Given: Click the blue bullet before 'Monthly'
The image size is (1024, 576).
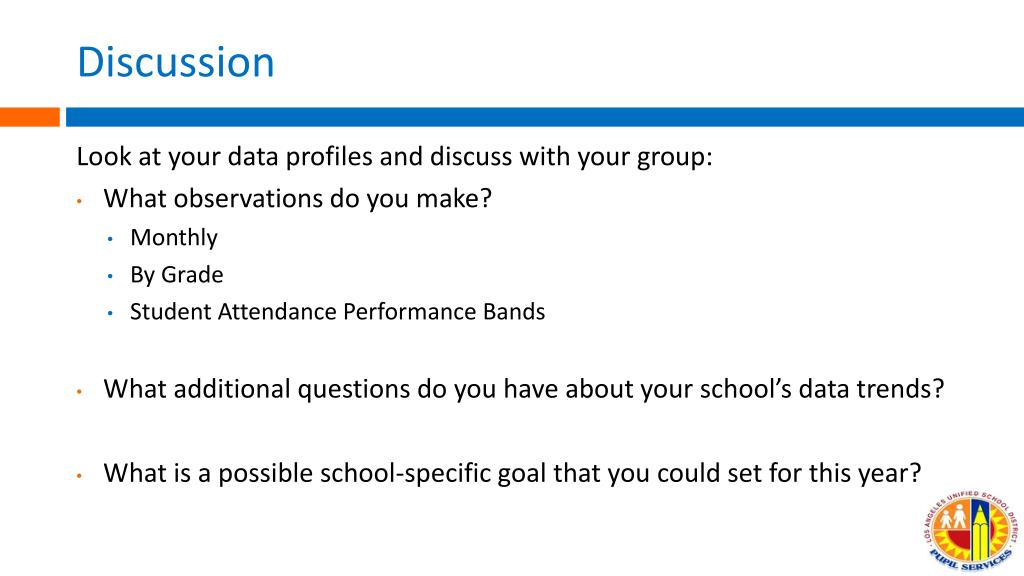Looking at the screenshot, I should point(110,240).
